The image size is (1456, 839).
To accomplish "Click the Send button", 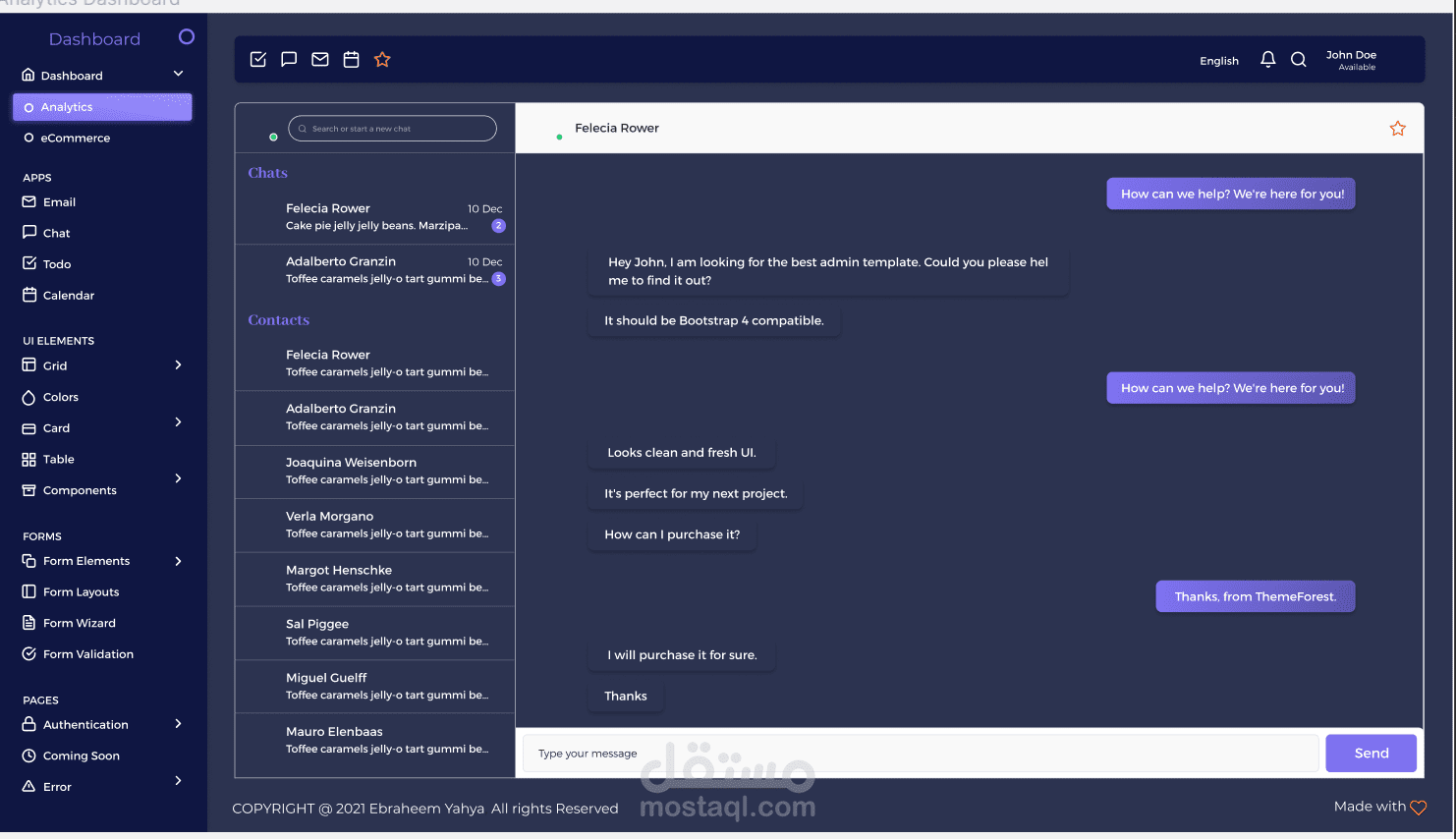I will 1371,753.
